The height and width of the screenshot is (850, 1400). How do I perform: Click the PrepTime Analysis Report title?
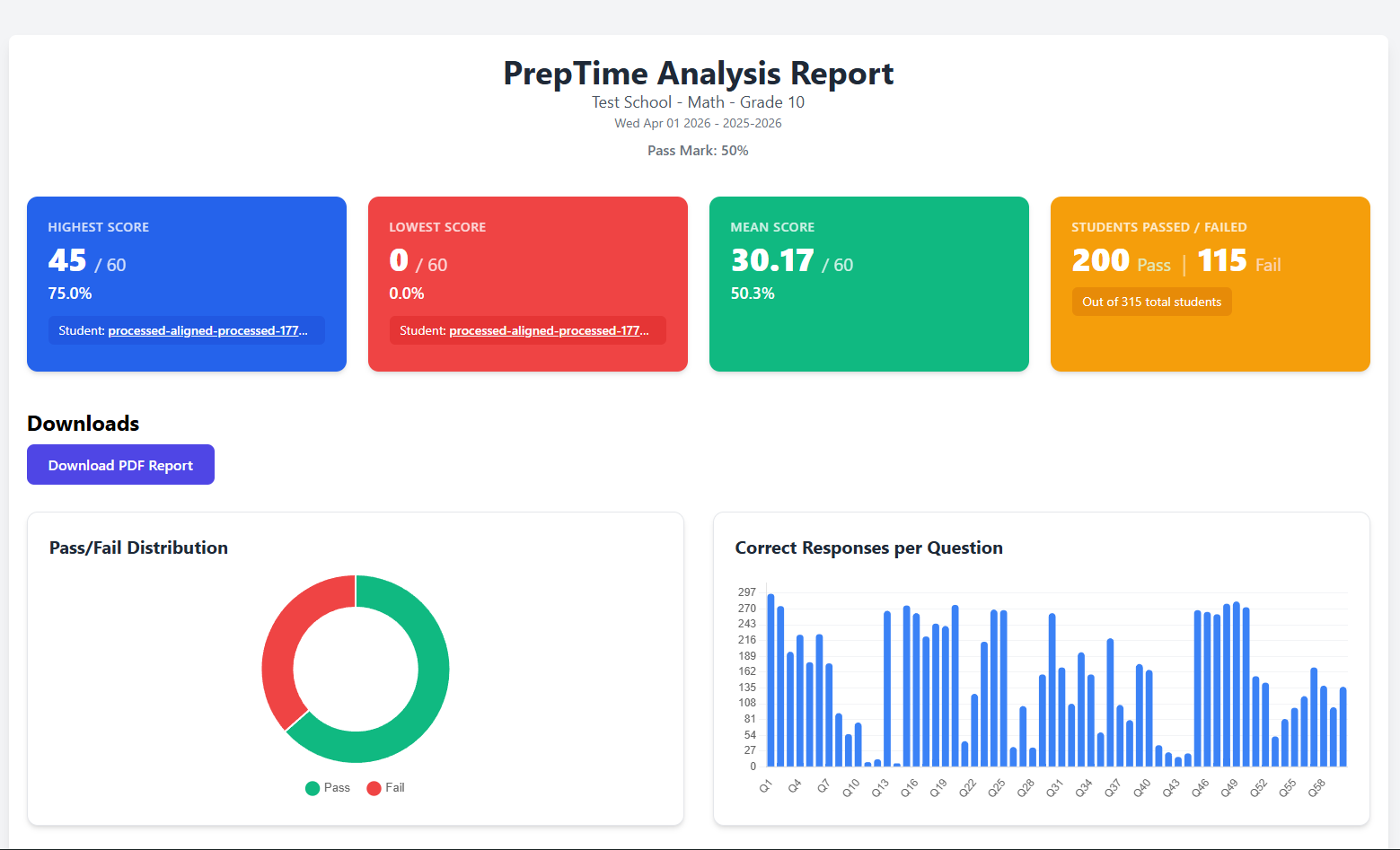click(698, 73)
